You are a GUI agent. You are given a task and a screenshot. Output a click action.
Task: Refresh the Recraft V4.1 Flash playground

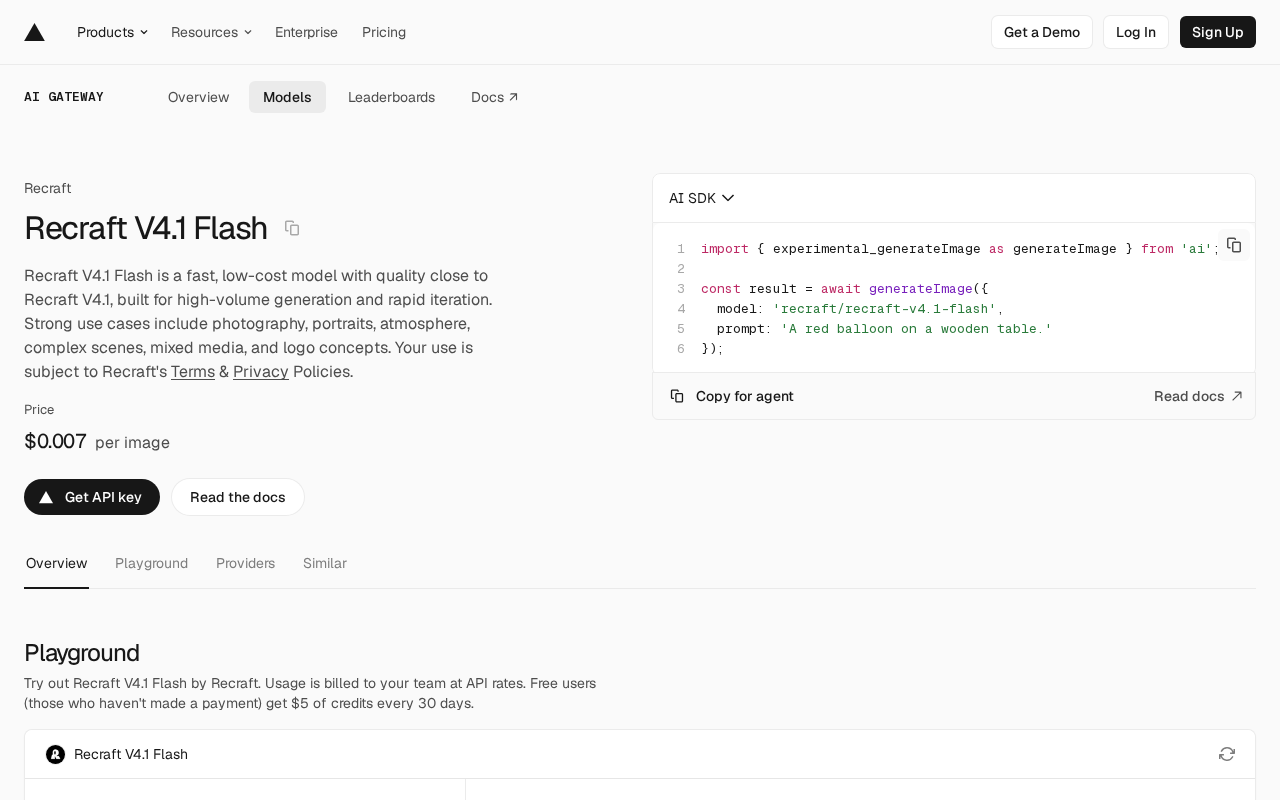1227,754
